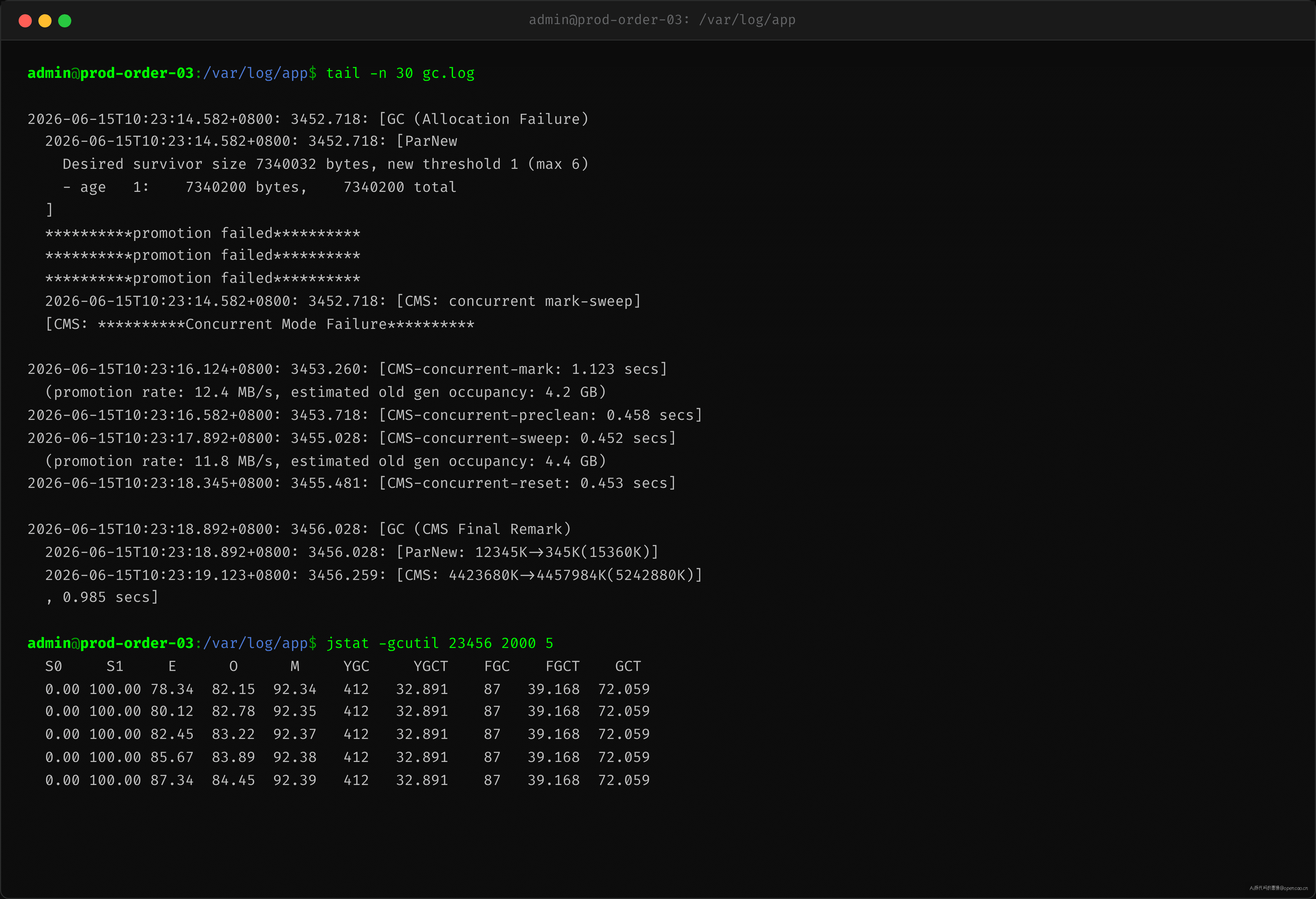1316x899 pixels.
Task: Click '[CMS: 4423680K→4457984K(5242880K)]'
Action: (x=549, y=575)
